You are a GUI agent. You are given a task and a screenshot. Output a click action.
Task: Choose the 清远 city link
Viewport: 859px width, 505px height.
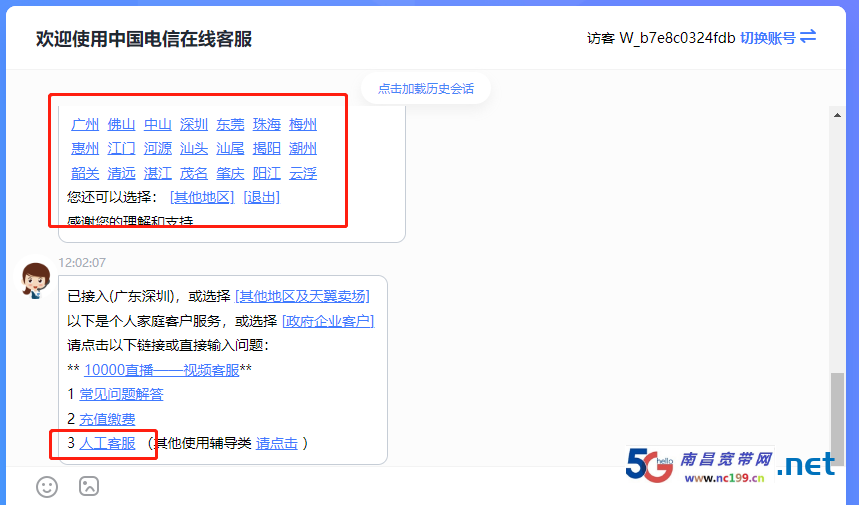pyautogui.click(x=121, y=174)
